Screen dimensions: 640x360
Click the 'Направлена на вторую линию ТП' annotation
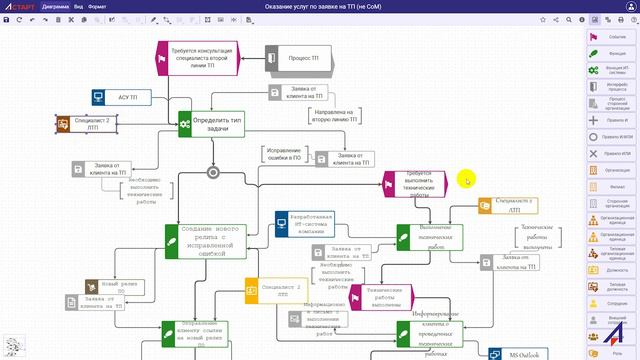click(335, 116)
